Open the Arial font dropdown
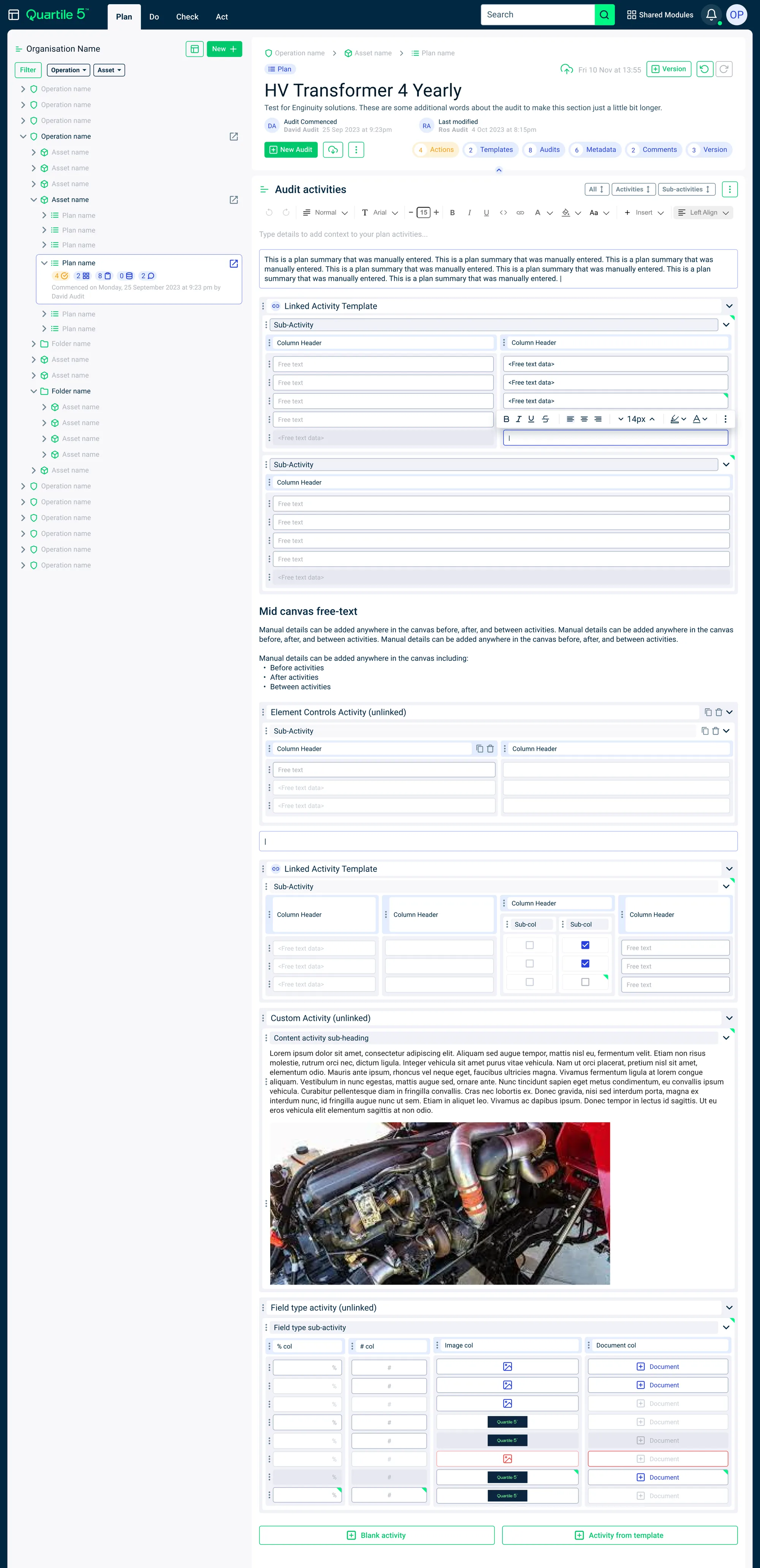This screenshot has height=1568, width=760. click(x=380, y=212)
